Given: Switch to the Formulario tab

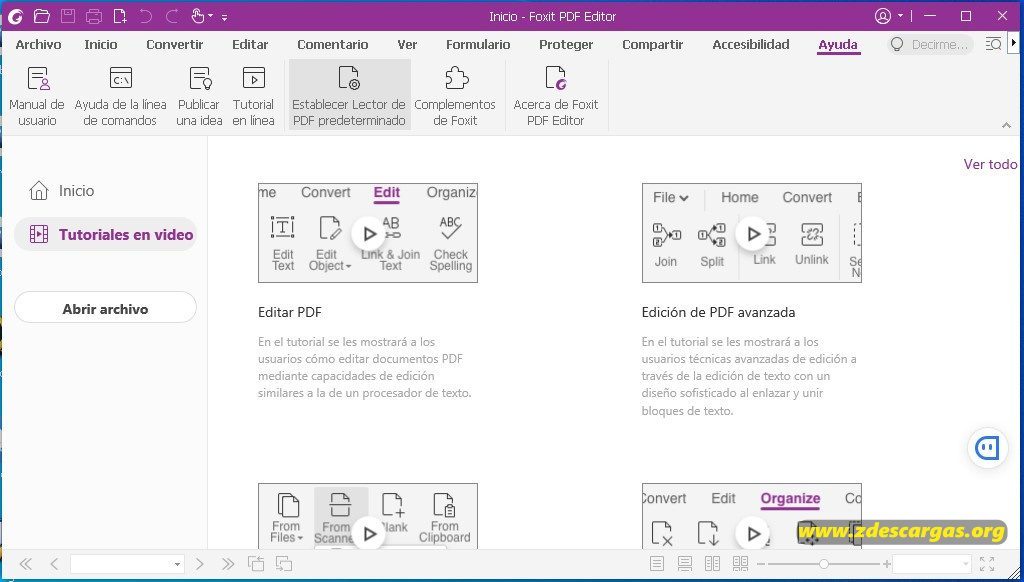Looking at the screenshot, I should point(478,44).
